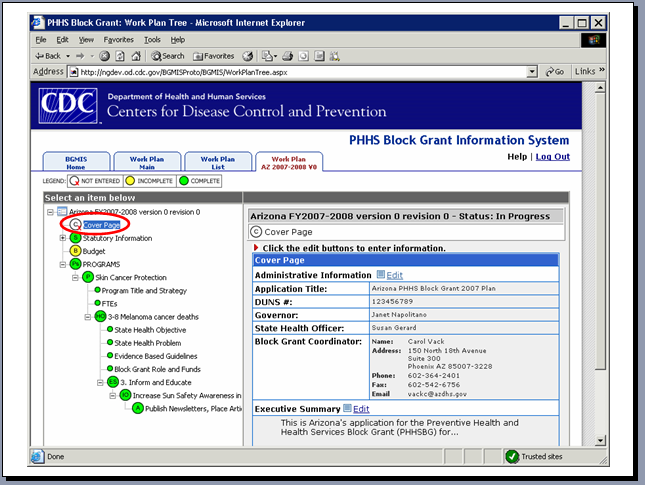
Task: Collapse the Skin Cancer Protection node
Action: pyautogui.click(x=75, y=278)
